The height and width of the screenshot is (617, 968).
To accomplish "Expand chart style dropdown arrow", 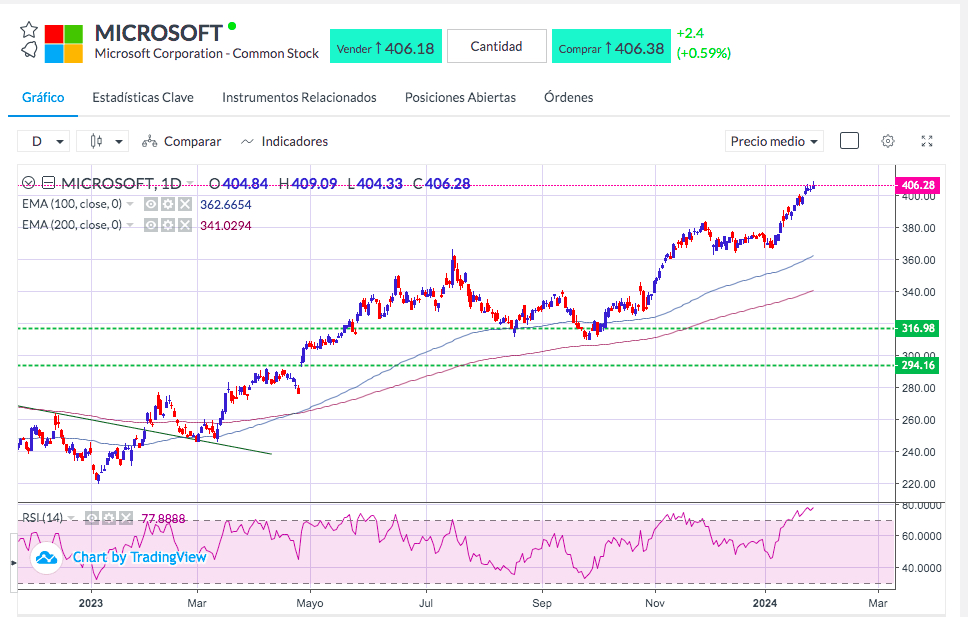I will [119, 142].
